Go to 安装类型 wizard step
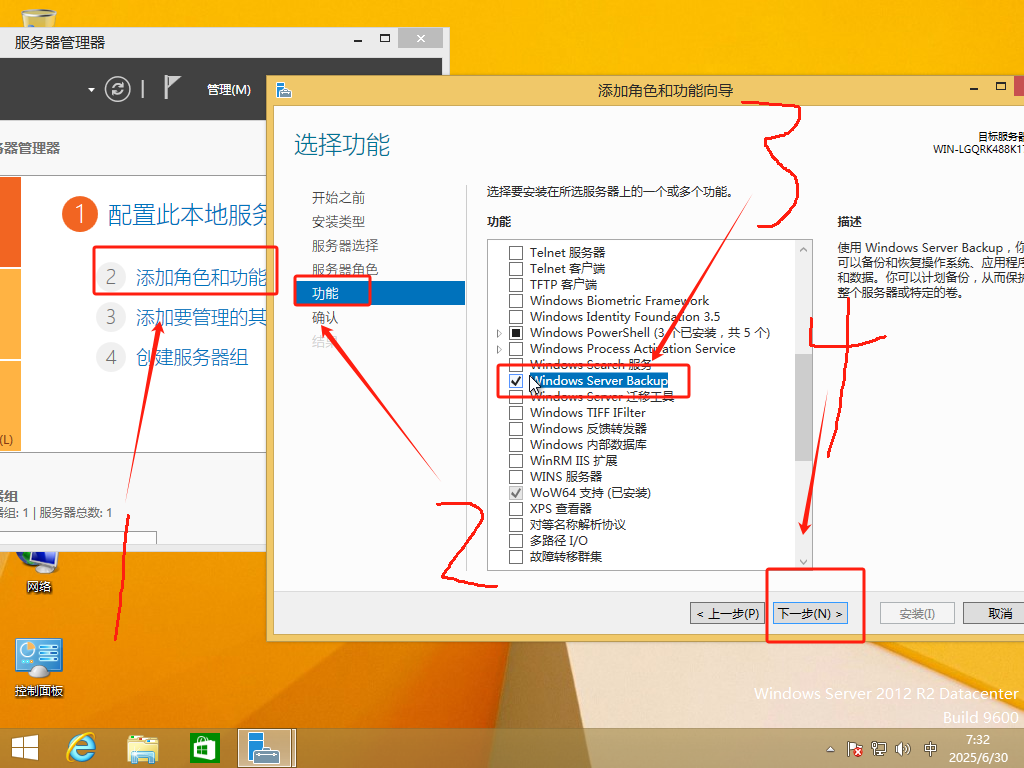The width and height of the screenshot is (1024, 768). pos(338,221)
